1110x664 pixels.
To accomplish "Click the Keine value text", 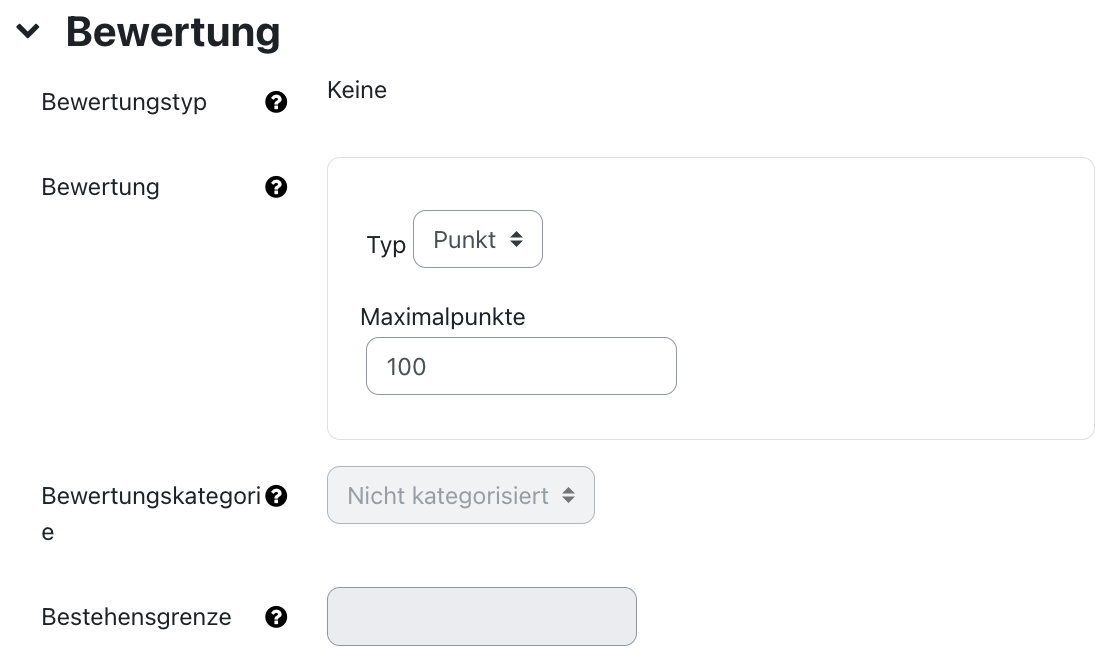I will click(x=356, y=90).
